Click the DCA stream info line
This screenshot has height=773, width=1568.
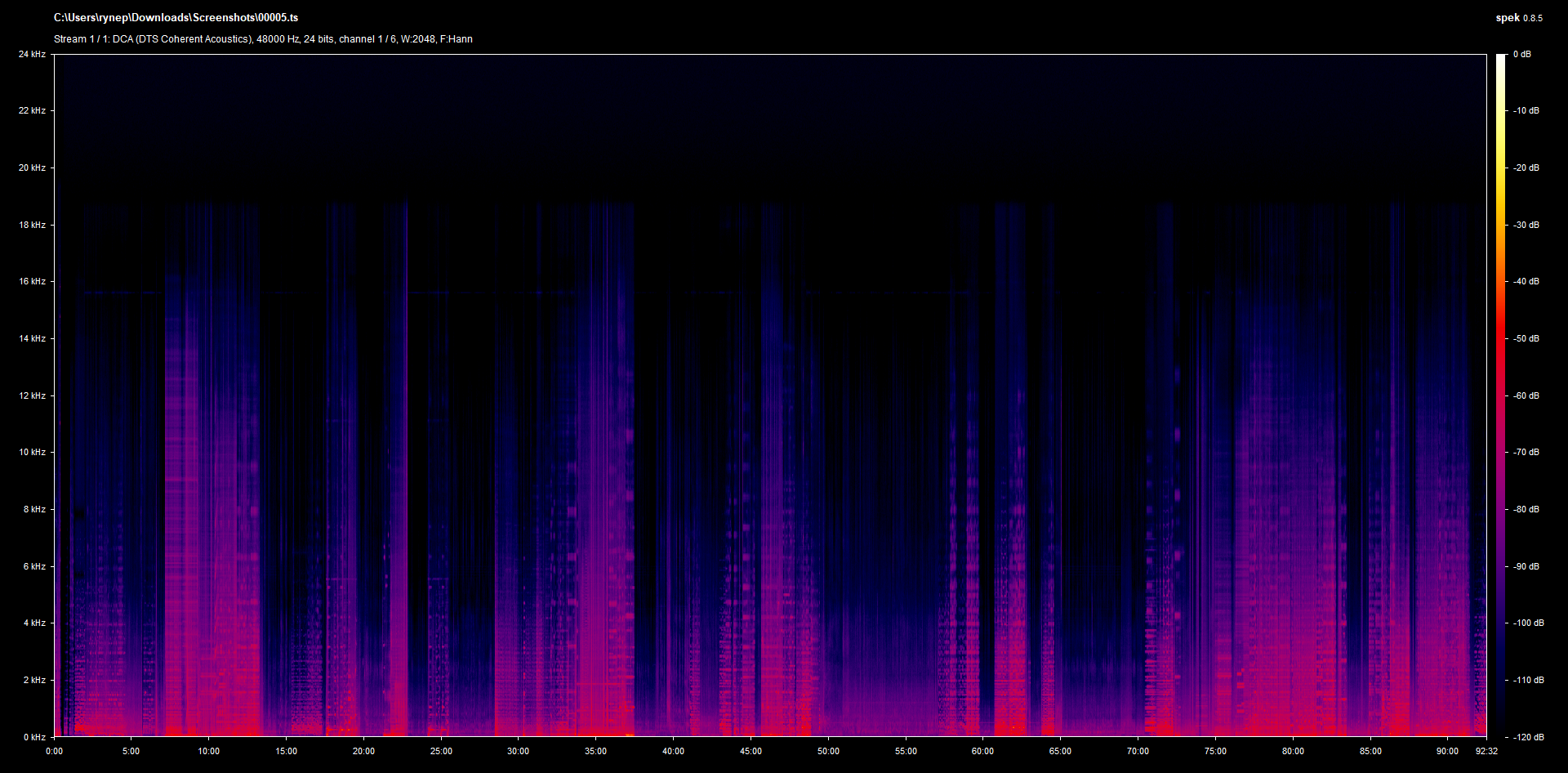263,39
